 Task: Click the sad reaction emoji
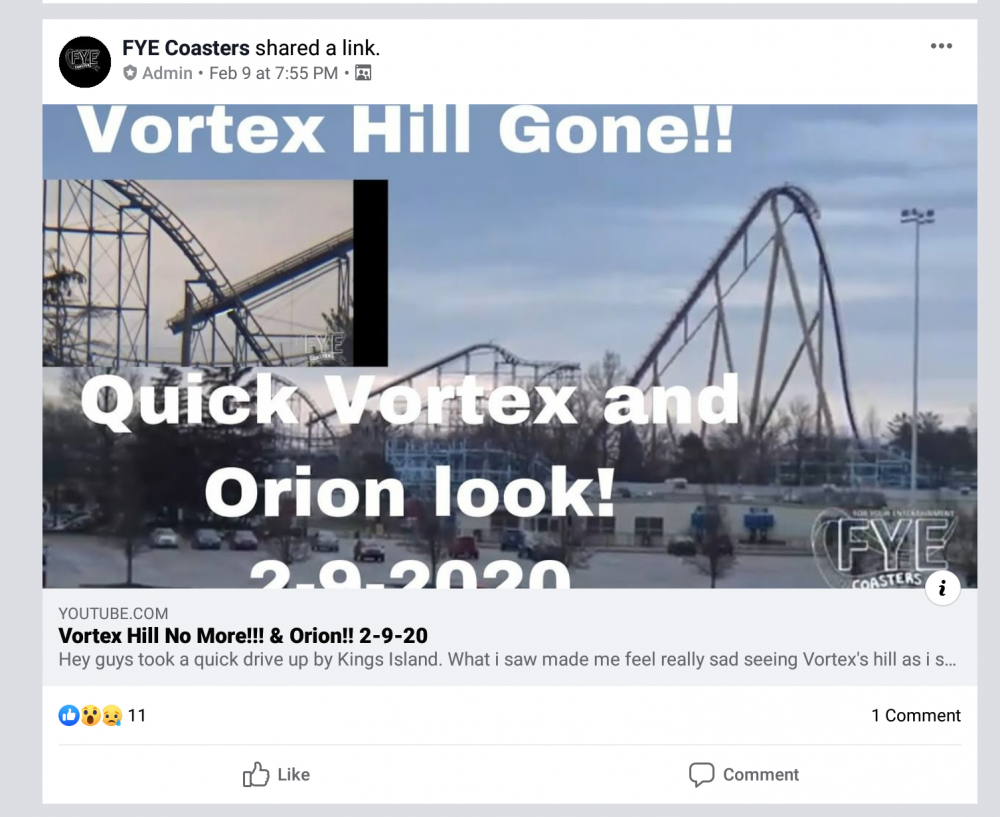[112, 716]
